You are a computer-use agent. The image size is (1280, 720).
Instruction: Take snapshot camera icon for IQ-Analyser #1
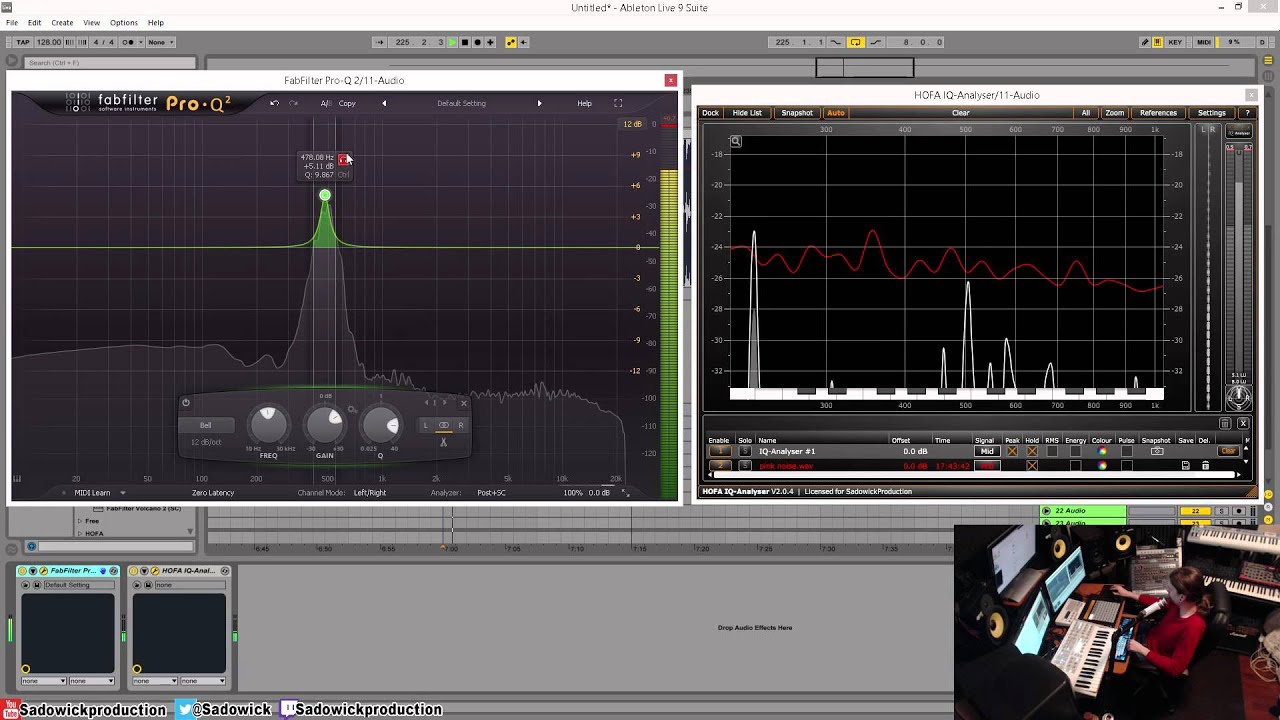(x=1157, y=451)
